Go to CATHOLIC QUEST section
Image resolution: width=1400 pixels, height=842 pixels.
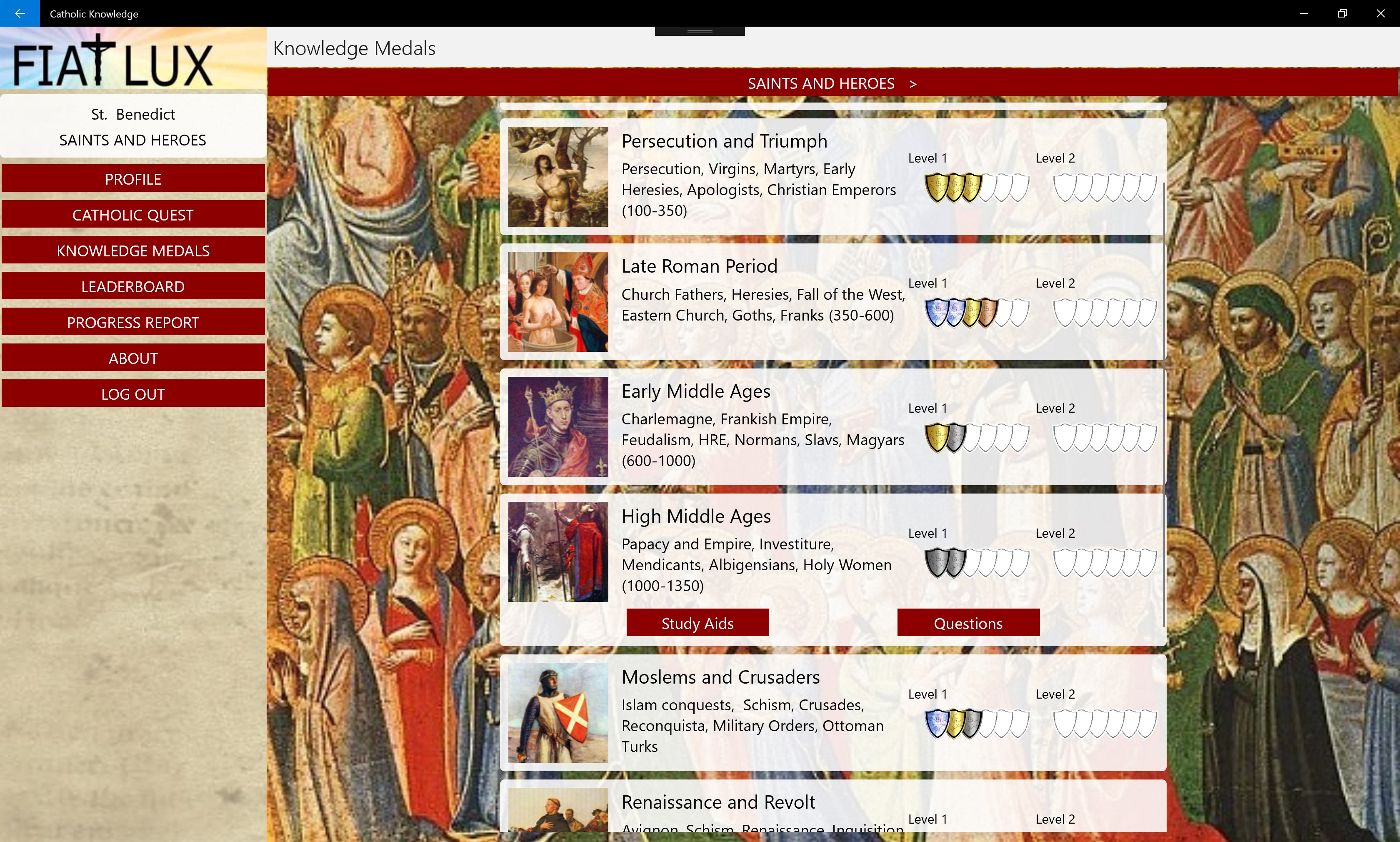click(x=132, y=215)
